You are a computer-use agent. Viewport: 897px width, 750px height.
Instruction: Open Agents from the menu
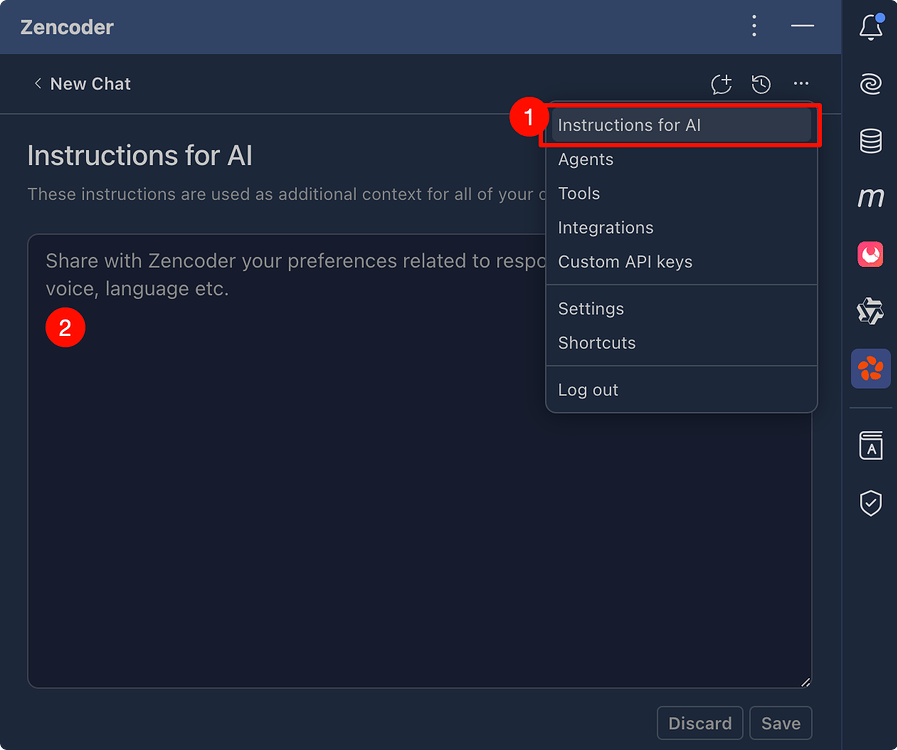pos(681,160)
